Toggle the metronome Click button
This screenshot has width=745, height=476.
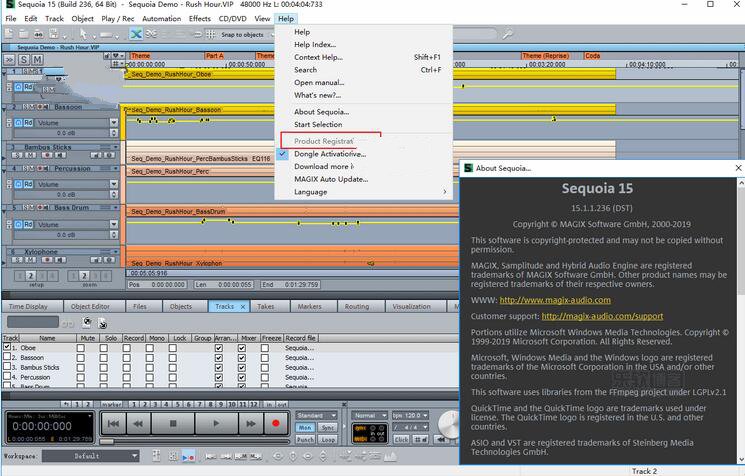401,440
